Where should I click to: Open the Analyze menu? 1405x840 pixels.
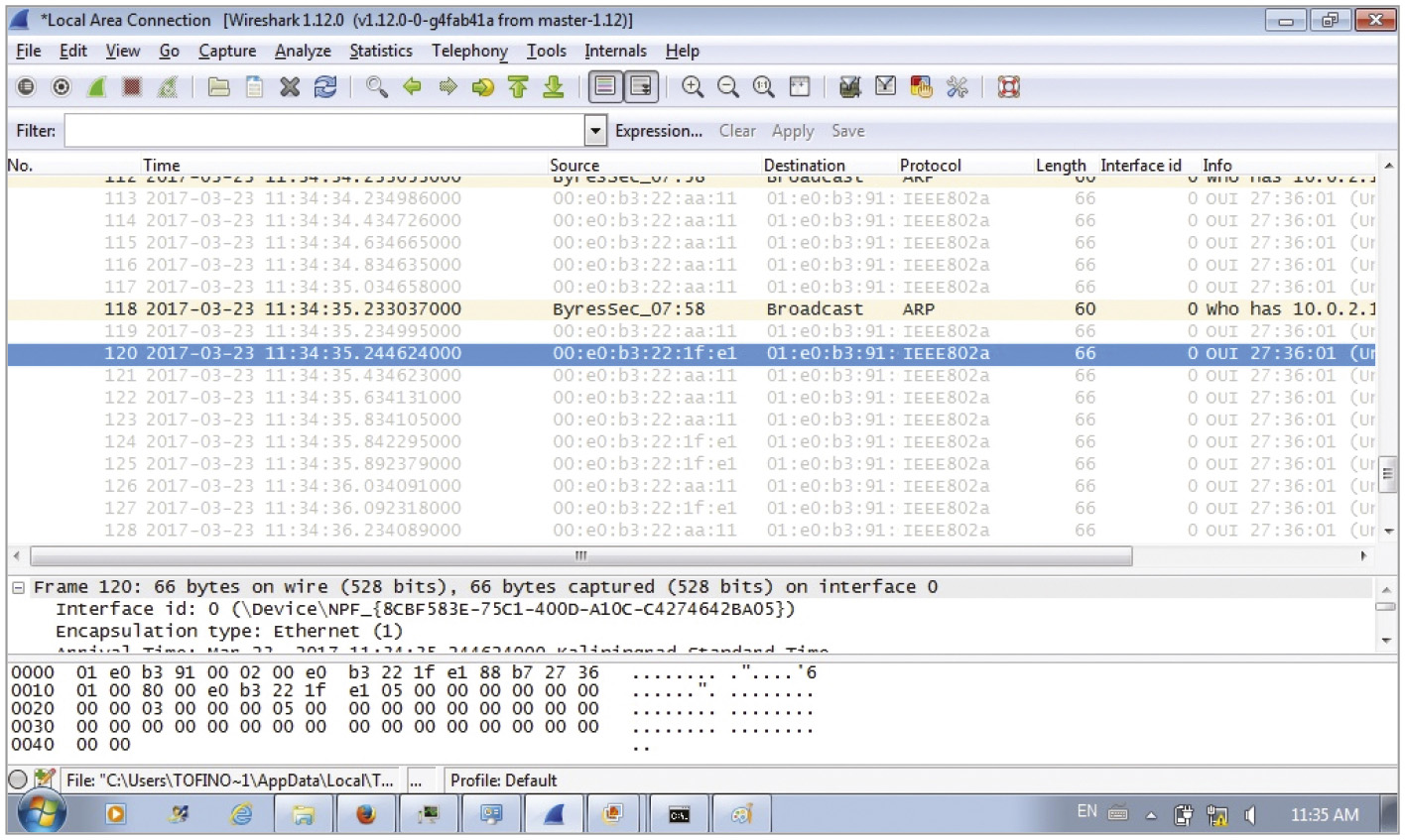[303, 51]
